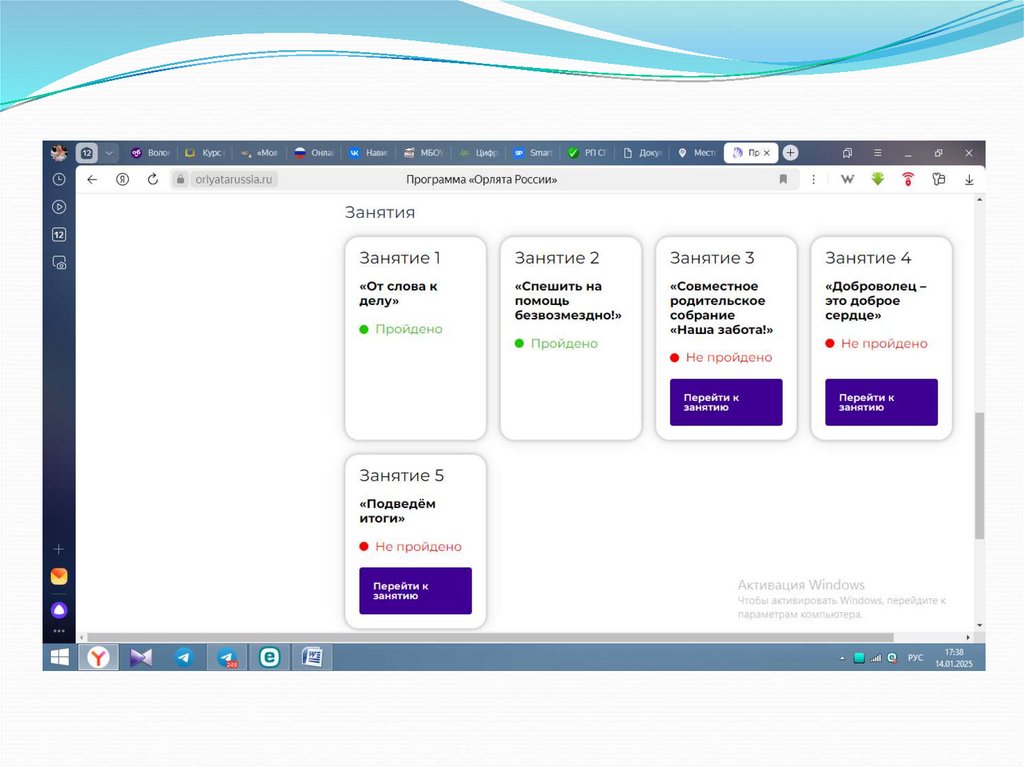Show hidden system tray icons arrow
This screenshot has width=1024, height=767.
coord(842,658)
